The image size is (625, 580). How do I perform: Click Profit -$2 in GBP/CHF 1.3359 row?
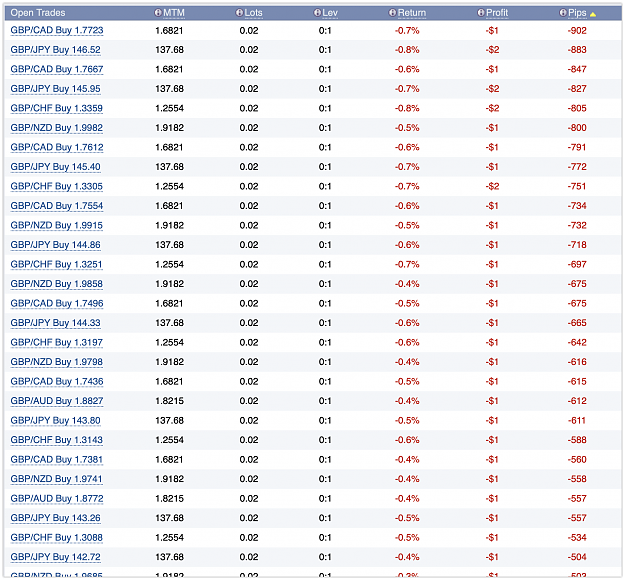(492, 108)
